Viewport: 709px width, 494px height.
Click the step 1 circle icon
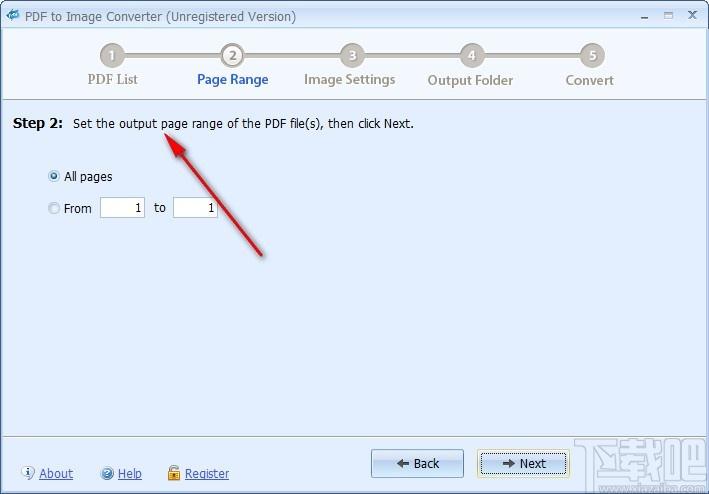click(x=112, y=56)
